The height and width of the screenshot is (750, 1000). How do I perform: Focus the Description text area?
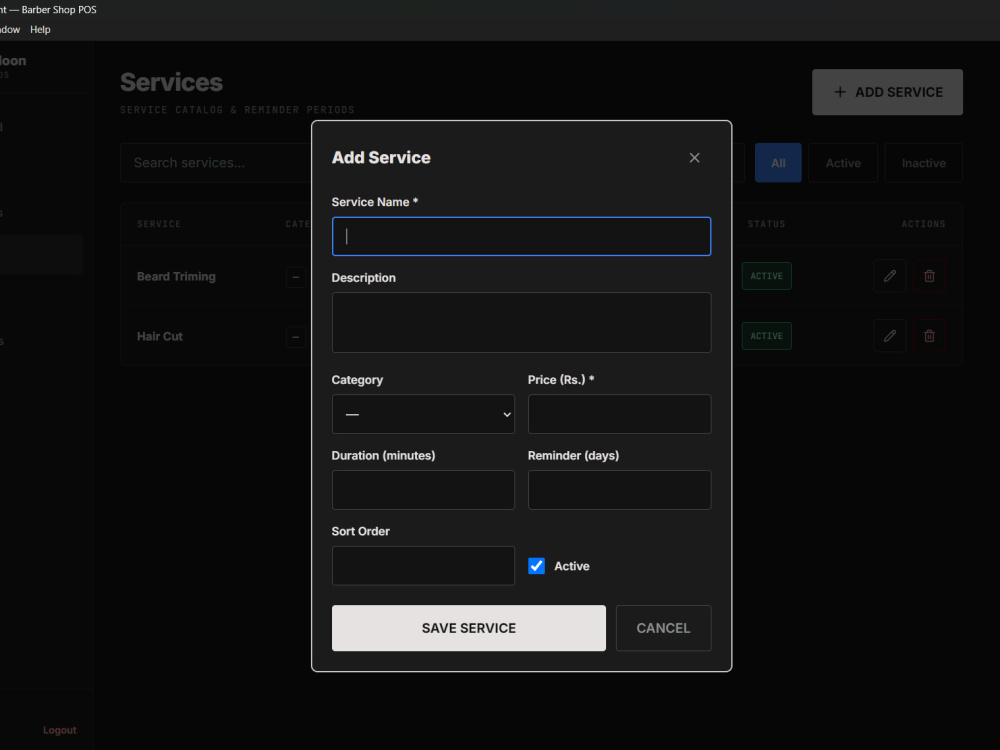point(521,323)
